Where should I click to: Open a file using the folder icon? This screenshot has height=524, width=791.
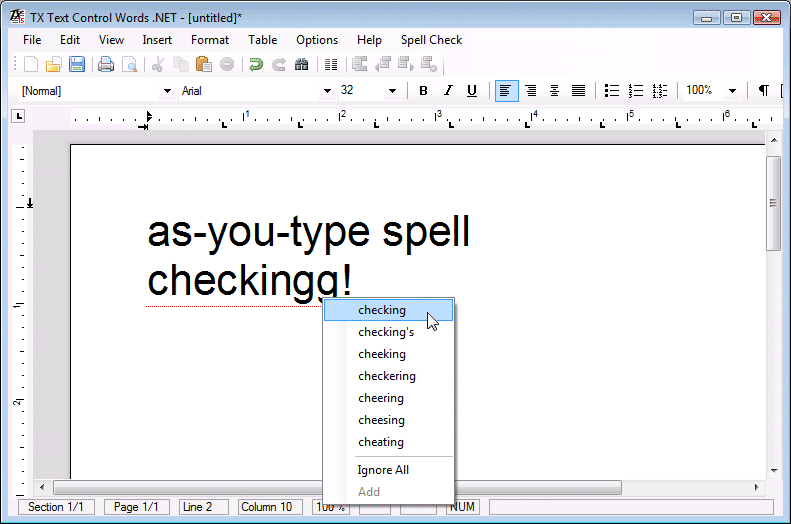point(53,65)
